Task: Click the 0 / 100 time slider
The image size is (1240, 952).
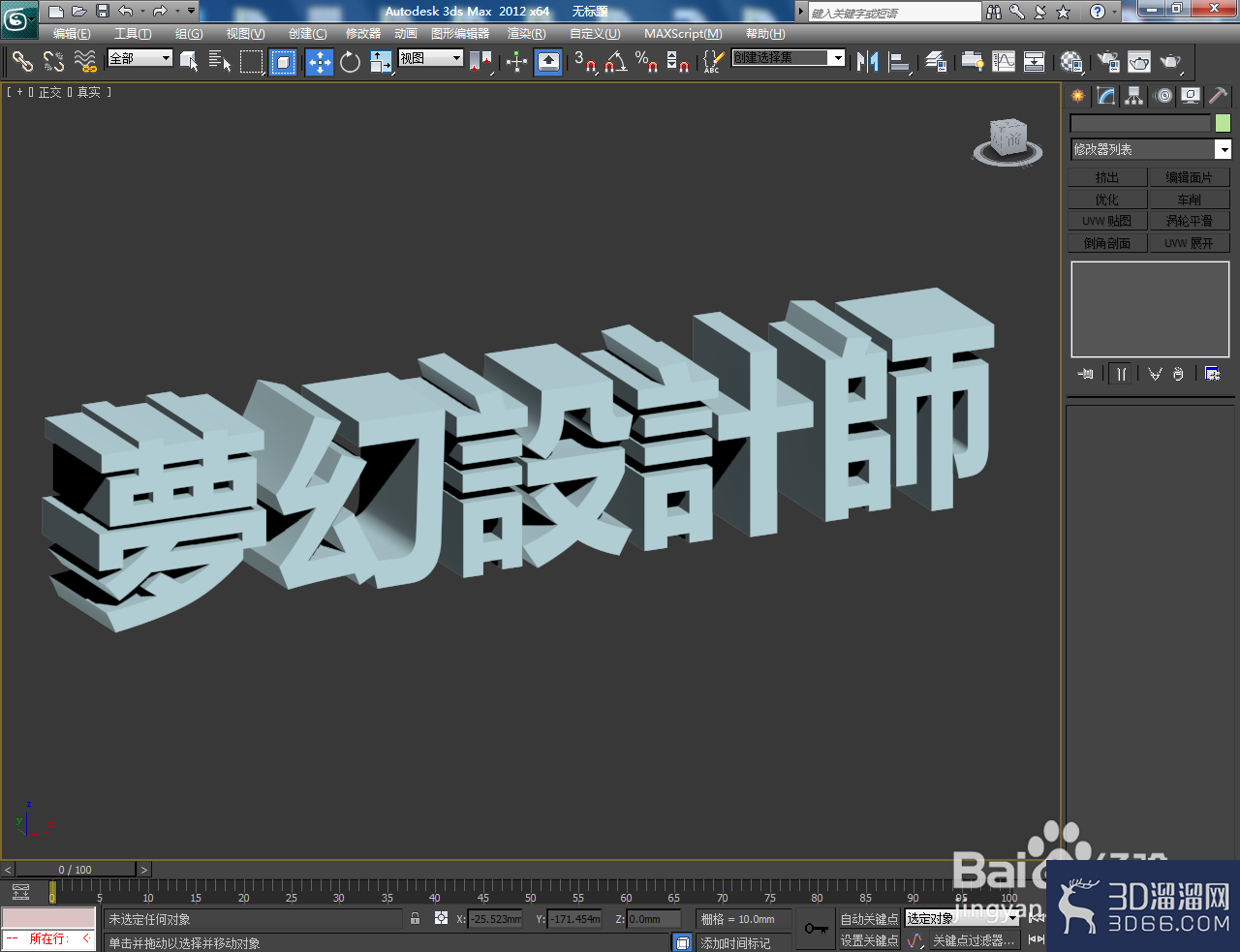Action: coord(76,870)
